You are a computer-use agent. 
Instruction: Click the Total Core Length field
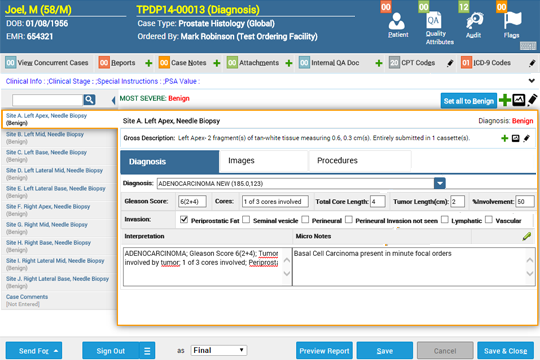(x=377, y=202)
